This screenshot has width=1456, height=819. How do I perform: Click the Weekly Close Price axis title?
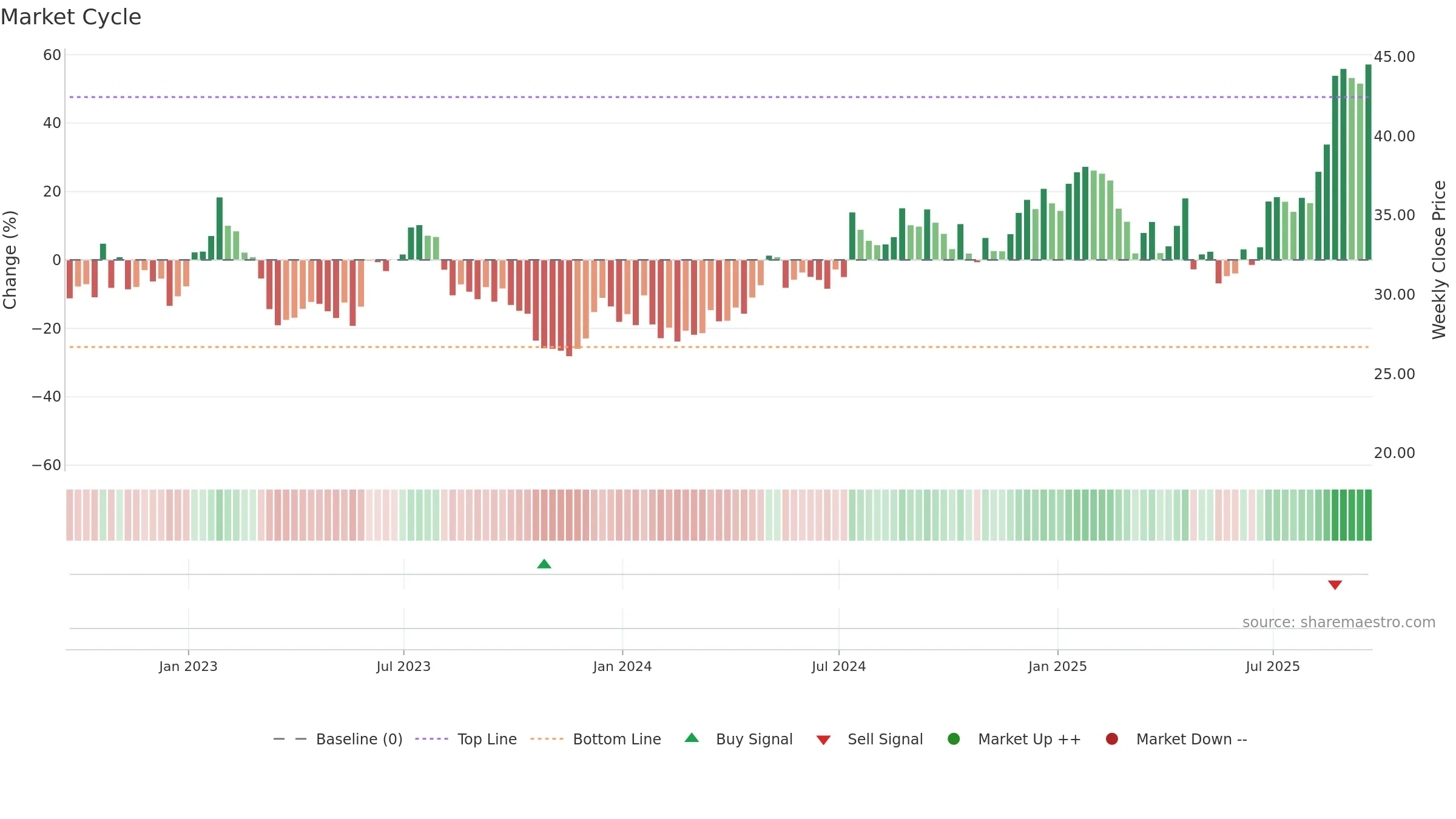click(x=1439, y=260)
